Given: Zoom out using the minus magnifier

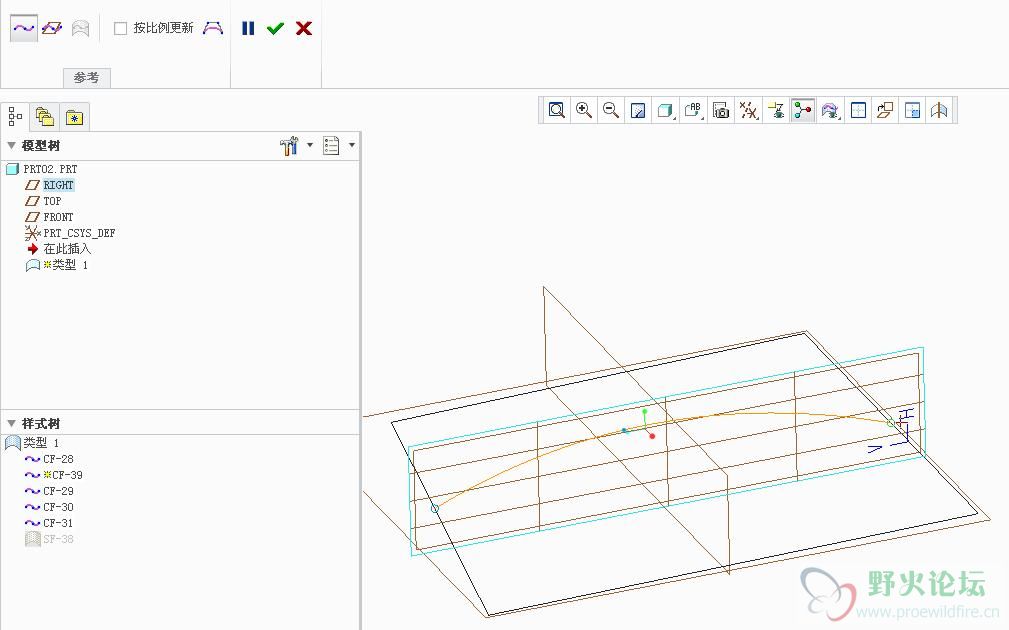Looking at the screenshot, I should point(611,111).
